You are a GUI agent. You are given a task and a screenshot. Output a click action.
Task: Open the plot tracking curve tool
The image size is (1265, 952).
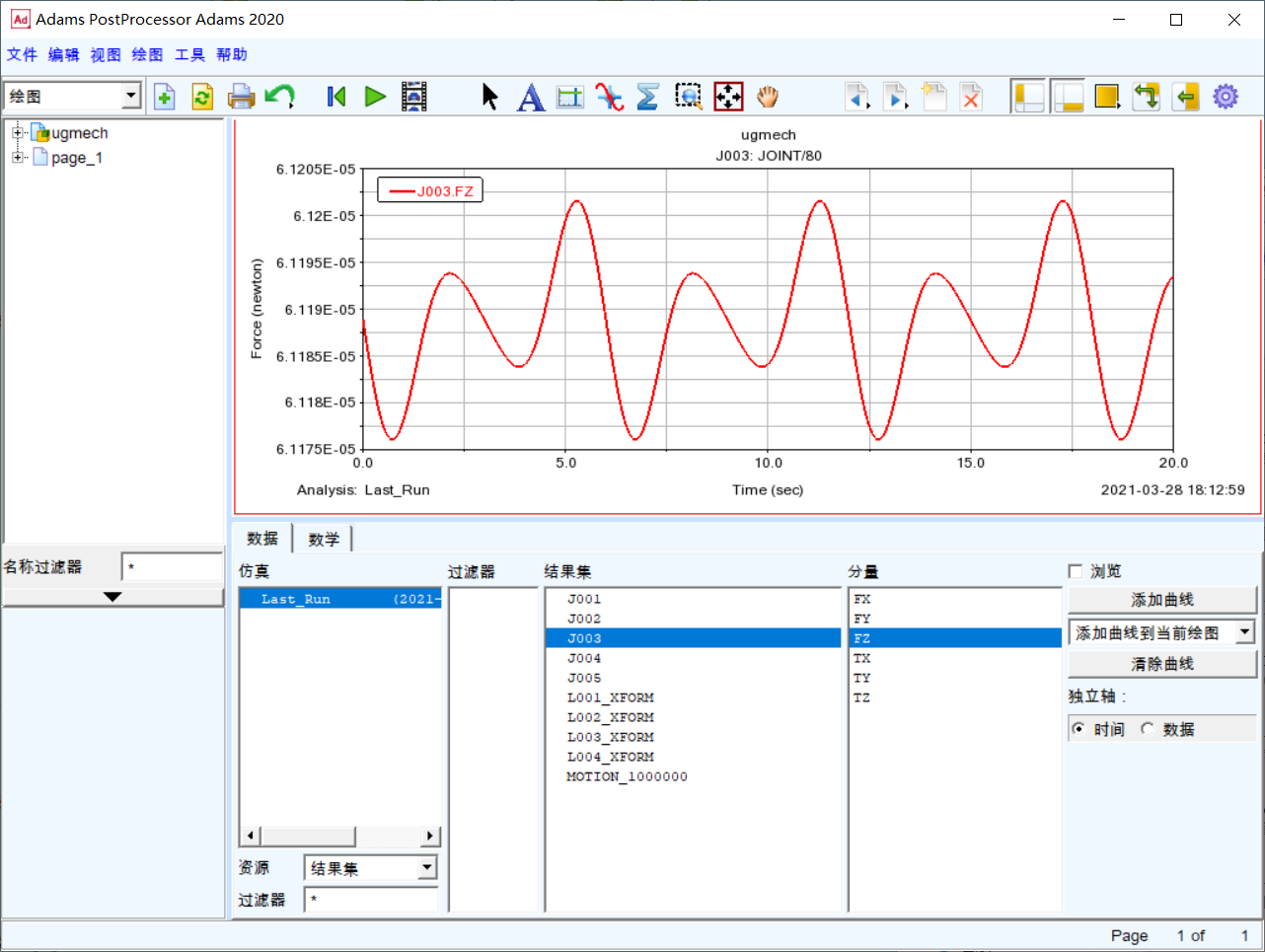pos(609,97)
